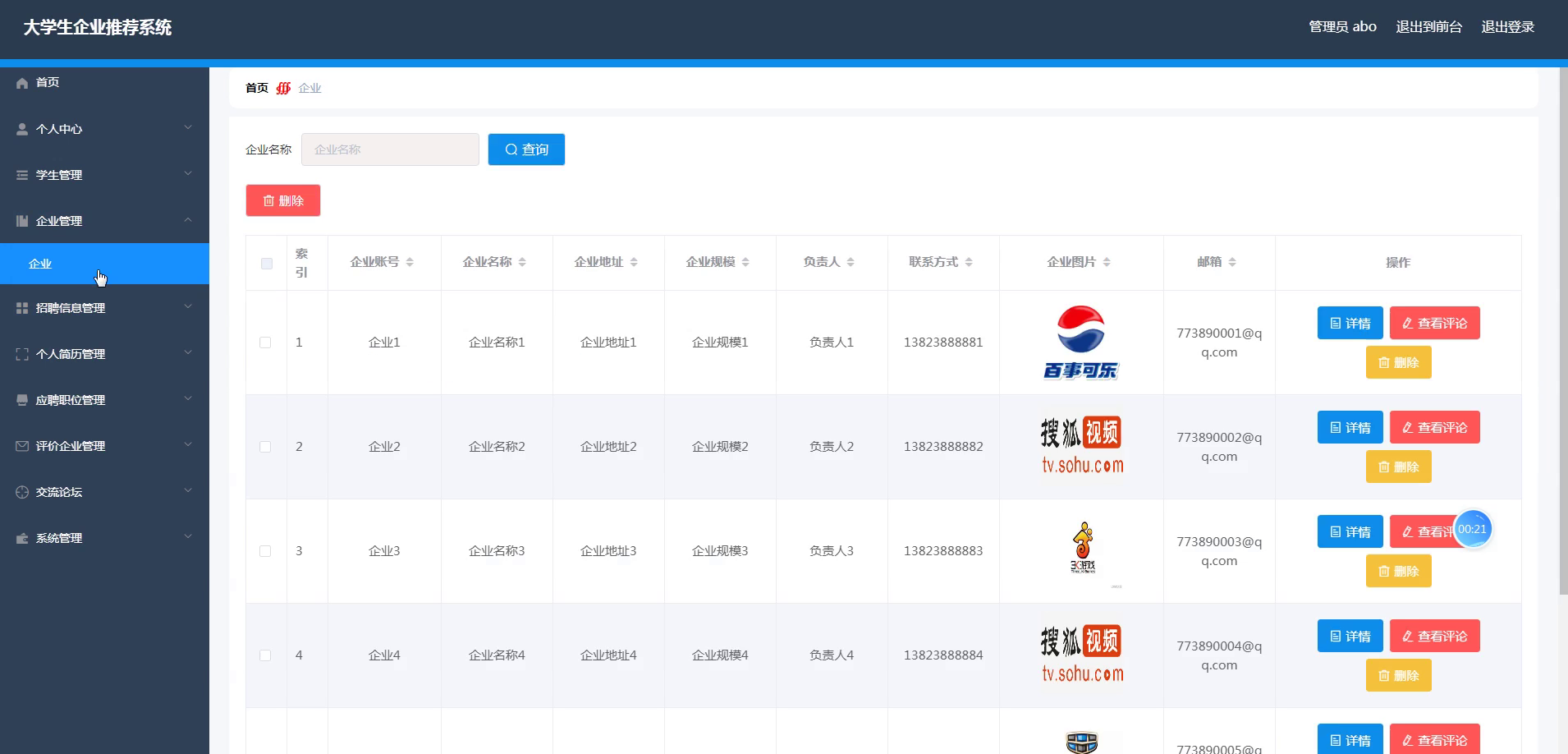Click the 个人简历管理 frame icon
Viewport: 1568px width, 754px height.
[22, 354]
